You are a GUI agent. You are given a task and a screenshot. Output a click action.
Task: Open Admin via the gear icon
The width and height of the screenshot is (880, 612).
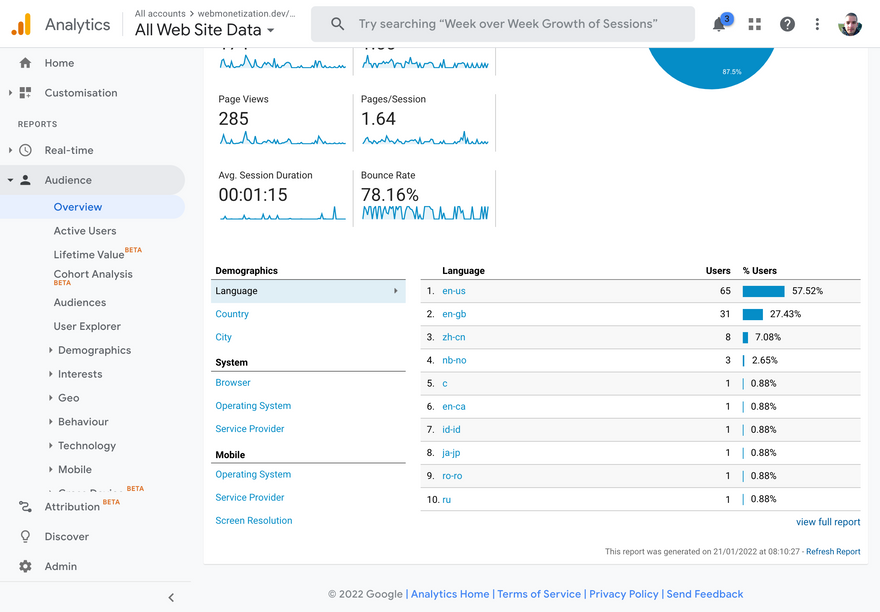(25, 566)
